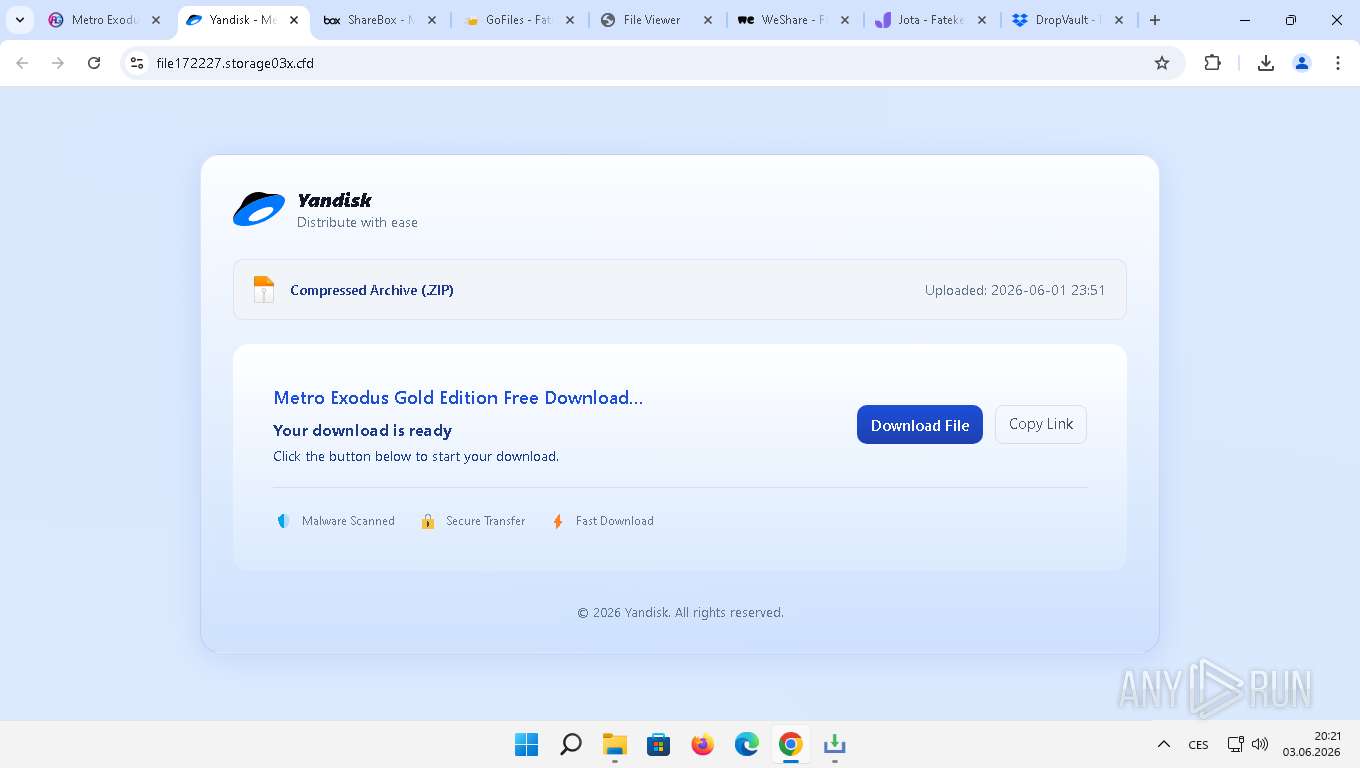Launch Firefox from taskbar
The height and width of the screenshot is (768, 1360).
(x=702, y=744)
